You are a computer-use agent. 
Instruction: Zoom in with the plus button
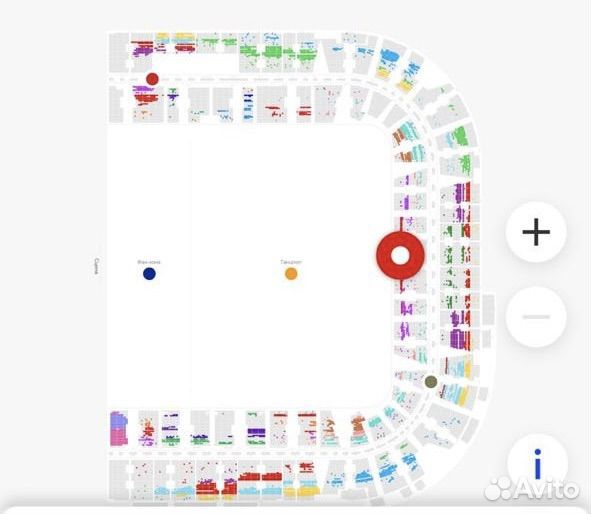pos(536,232)
